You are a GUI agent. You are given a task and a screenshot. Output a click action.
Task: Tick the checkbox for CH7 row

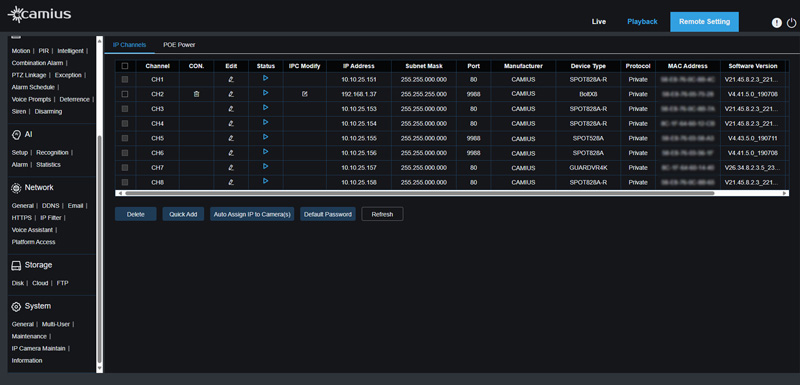tap(125, 167)
